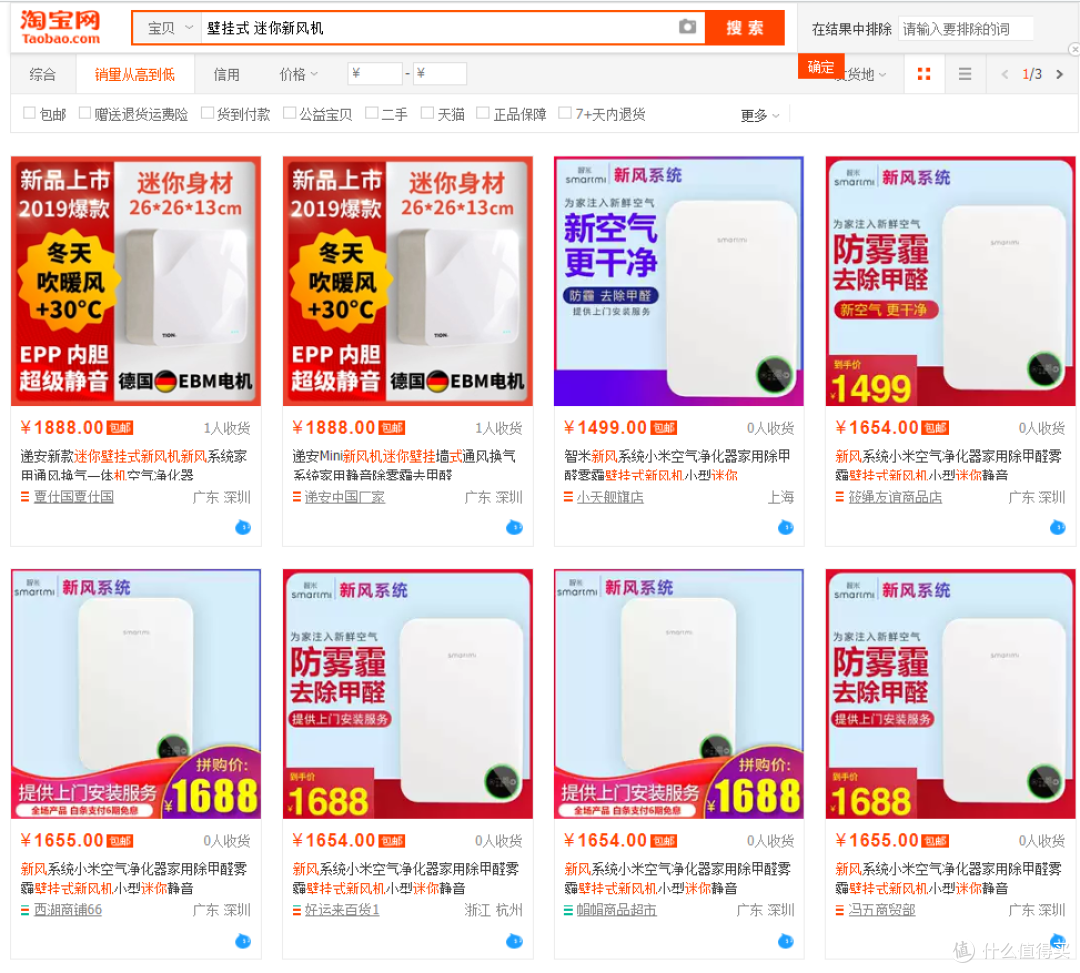Open Wangwang chat for 好运来百货1 card
Screen dimensions: 1080x973
pyautogui.click(x=515, y=941)
